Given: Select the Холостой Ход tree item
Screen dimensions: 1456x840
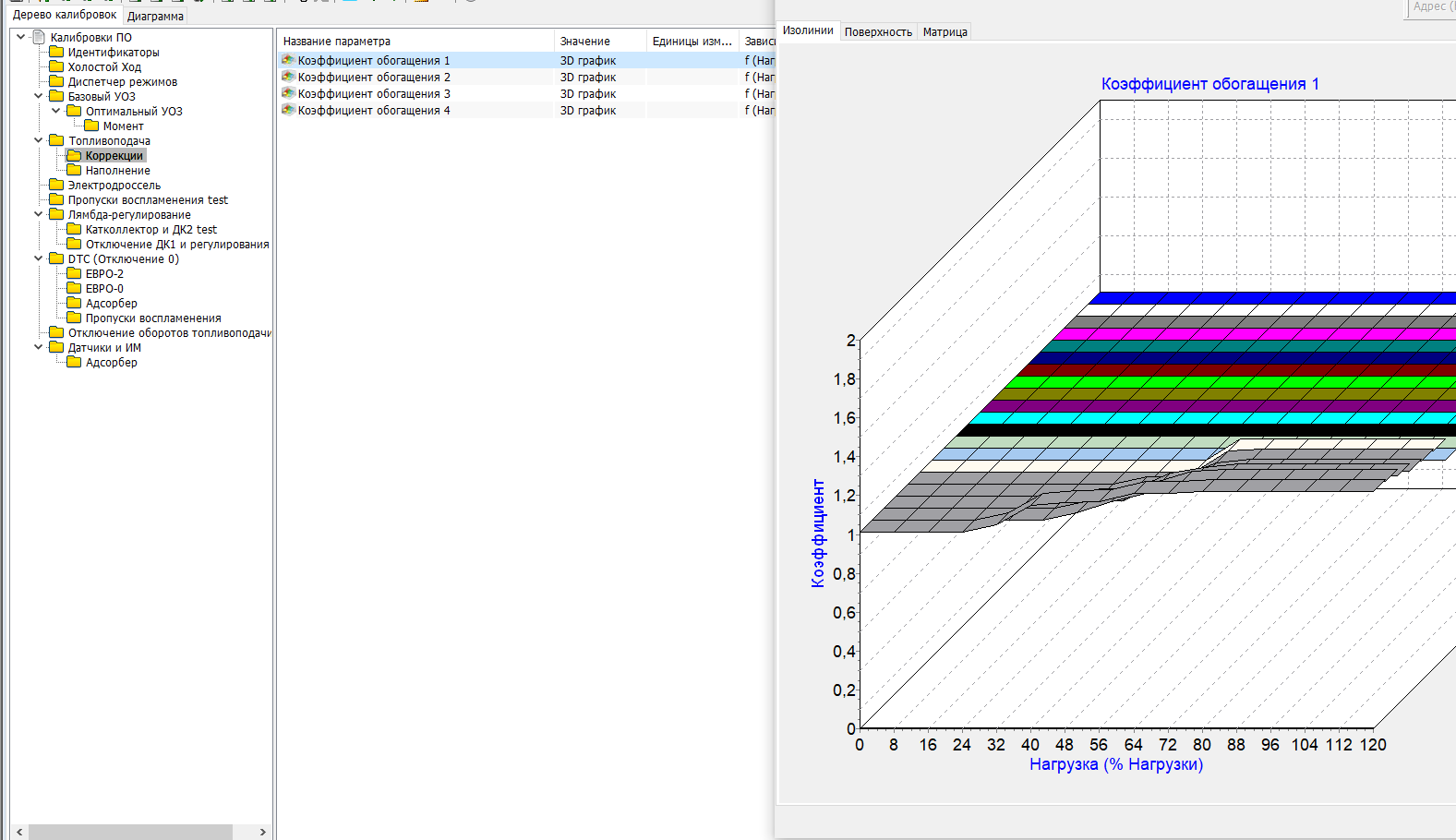Looking at the screenshot, I should [x=104, y=66].
